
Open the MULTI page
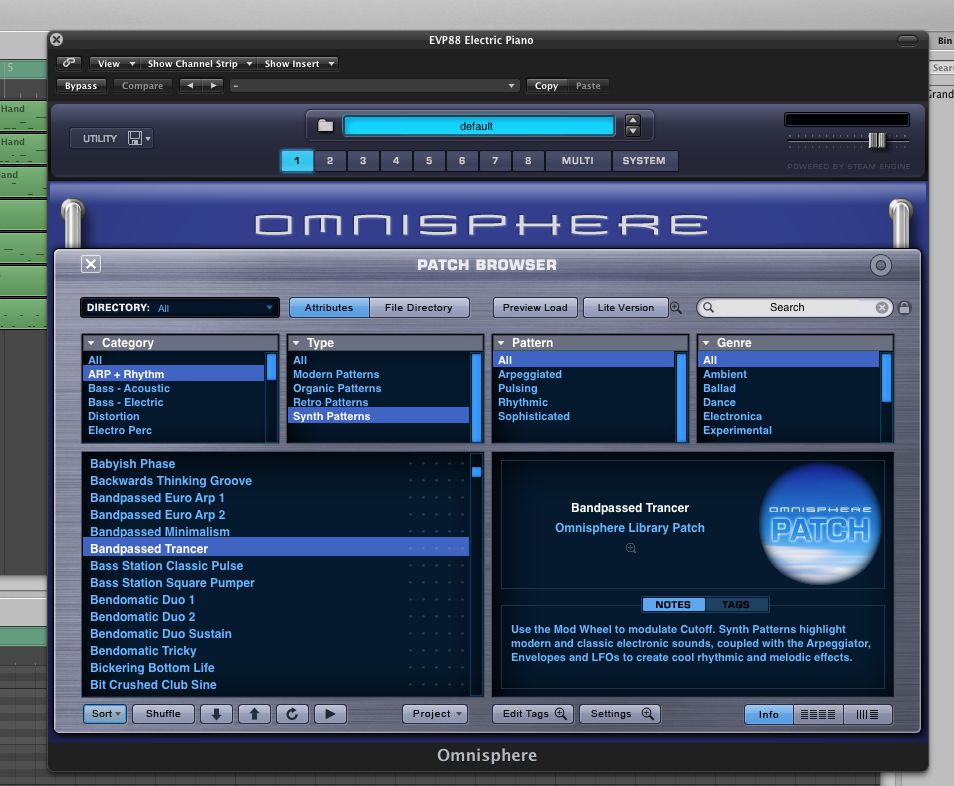[577, 161]
